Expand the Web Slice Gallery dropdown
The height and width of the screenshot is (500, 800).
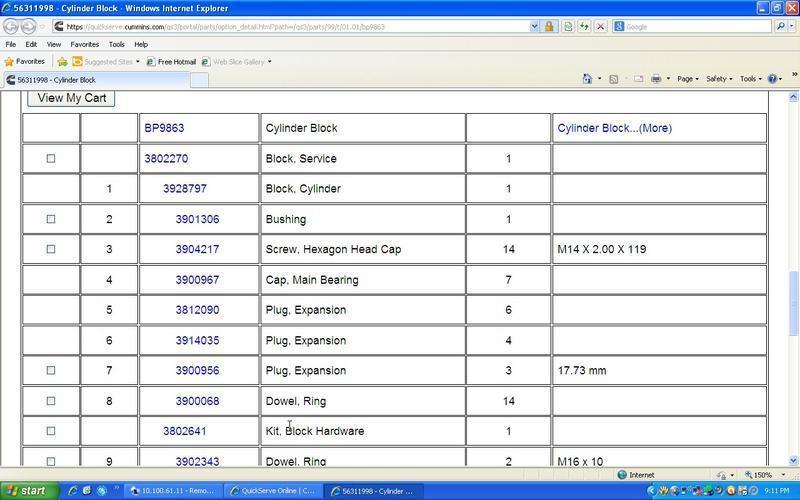269,62
